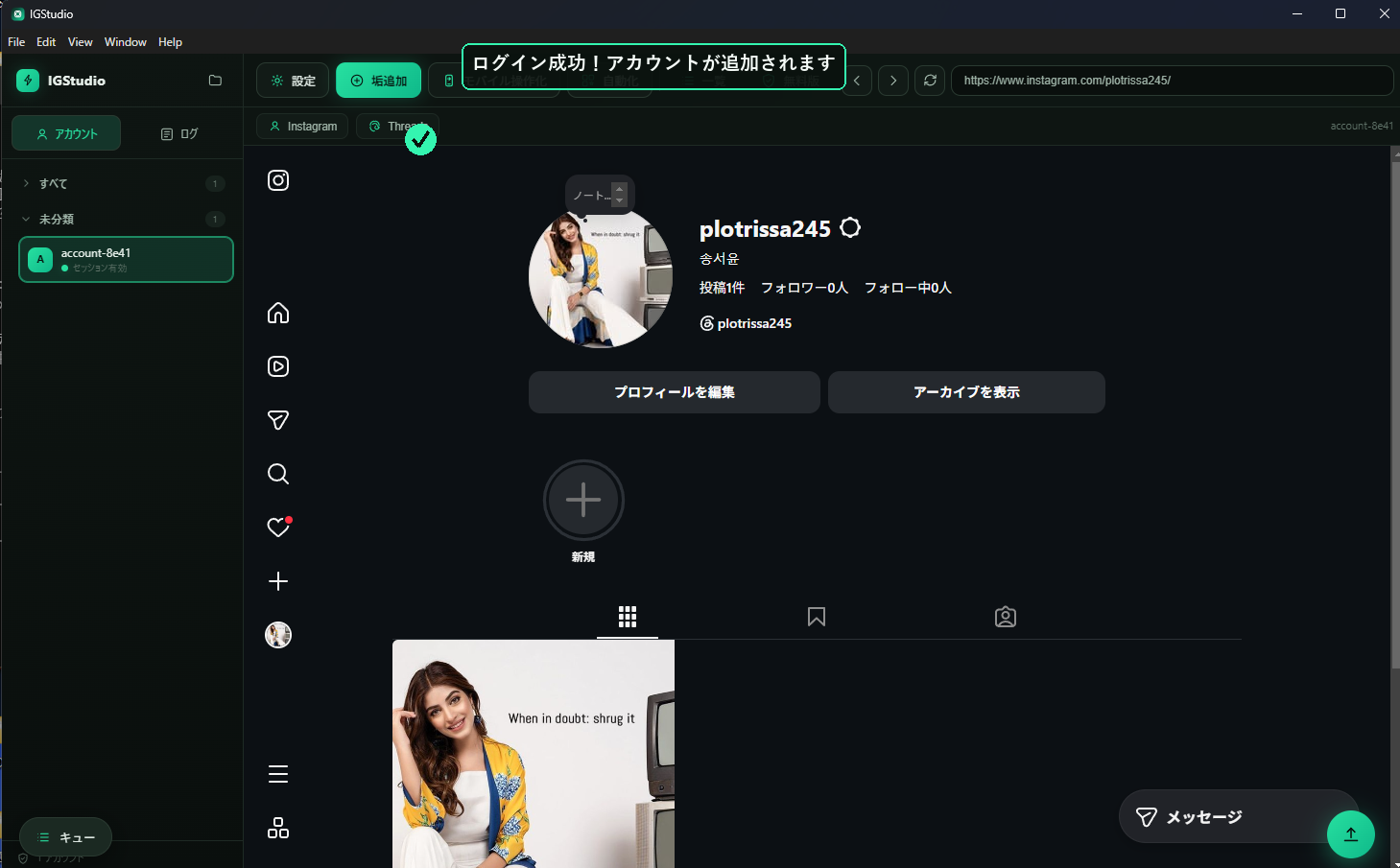Click the note bubble down arrow
The image size is (1400, 868).
point(620,200)
